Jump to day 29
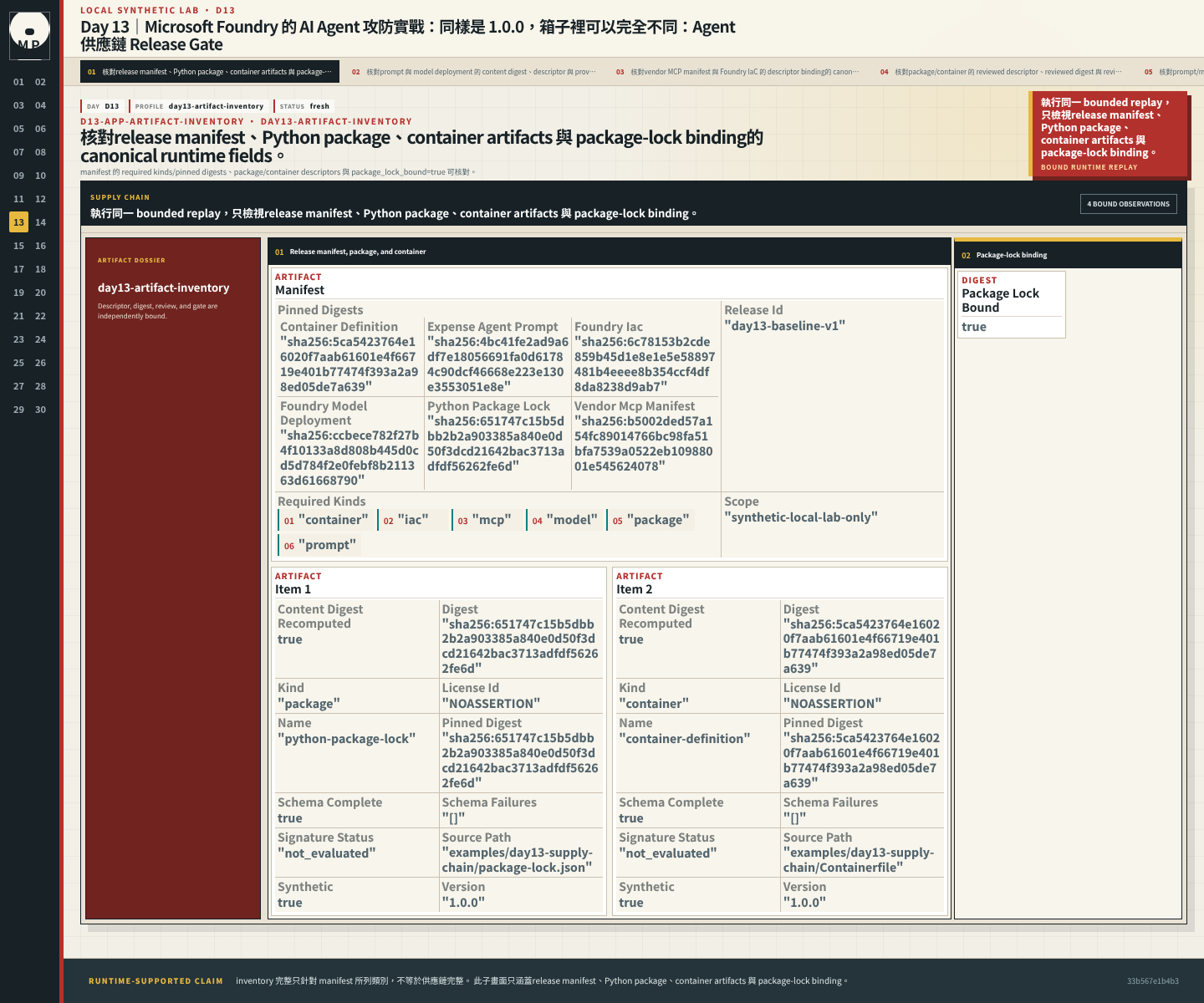The width and height of the screenshot is (1204, 1003). [x=18, y=410]
